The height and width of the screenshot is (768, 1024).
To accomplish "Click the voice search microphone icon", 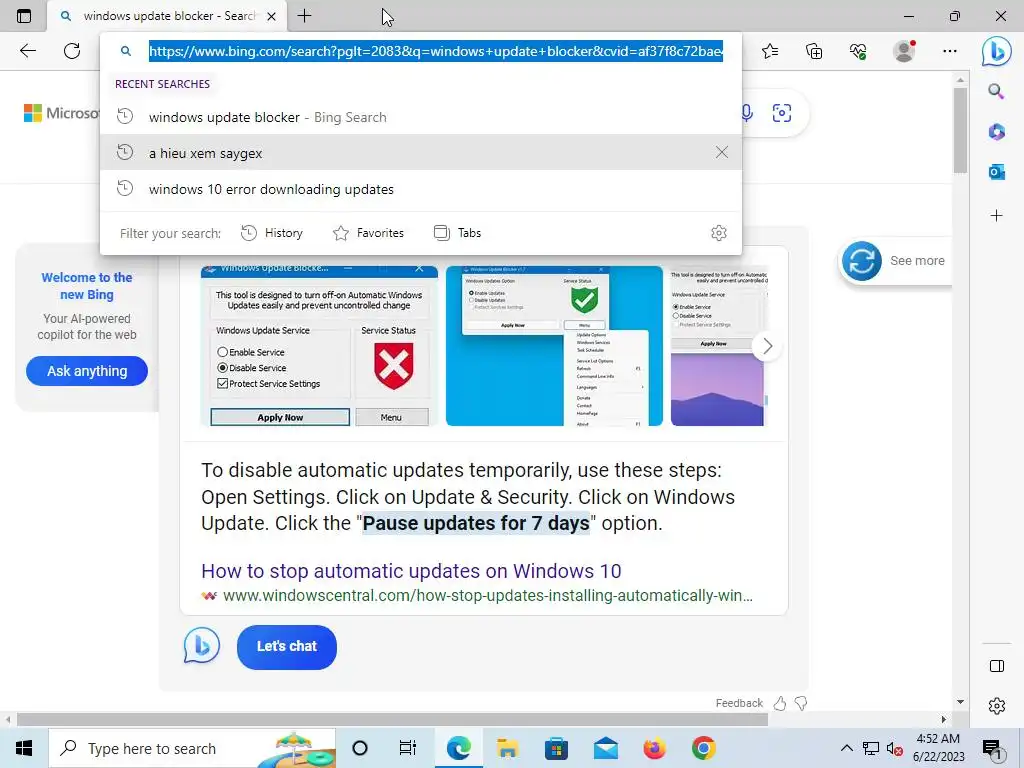I will point(747,113).
